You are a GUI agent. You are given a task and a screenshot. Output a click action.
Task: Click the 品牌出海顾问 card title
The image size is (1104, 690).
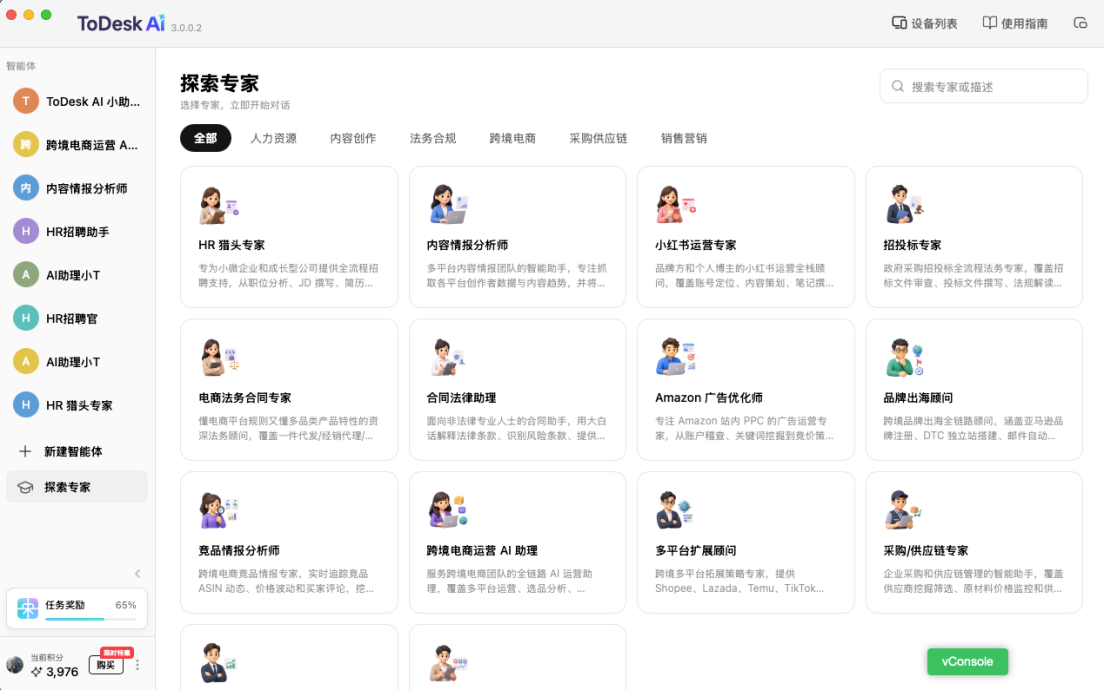[x=918, y=398]
